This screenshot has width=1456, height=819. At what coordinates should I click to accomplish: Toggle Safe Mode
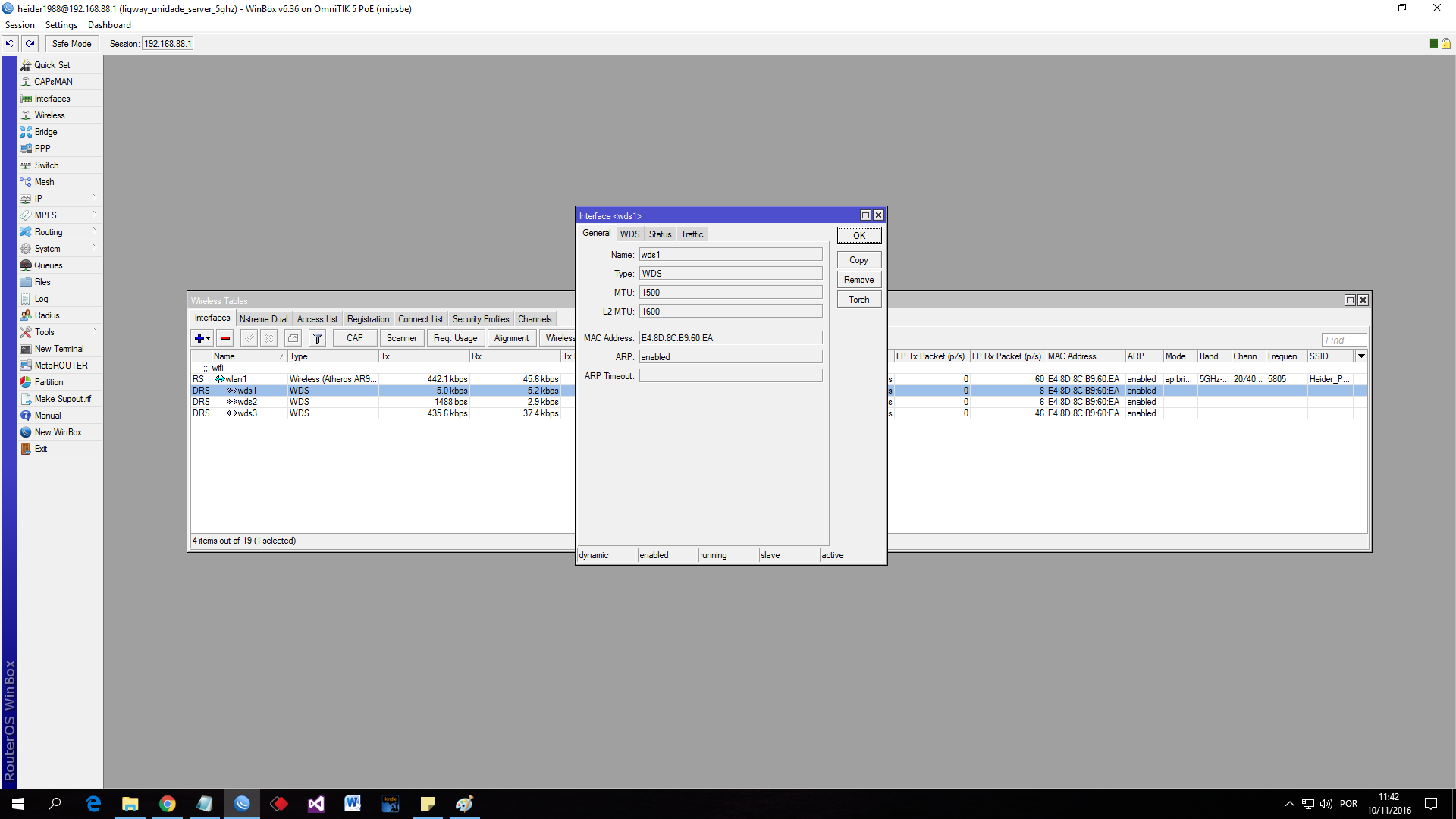[x=71, y=43]
